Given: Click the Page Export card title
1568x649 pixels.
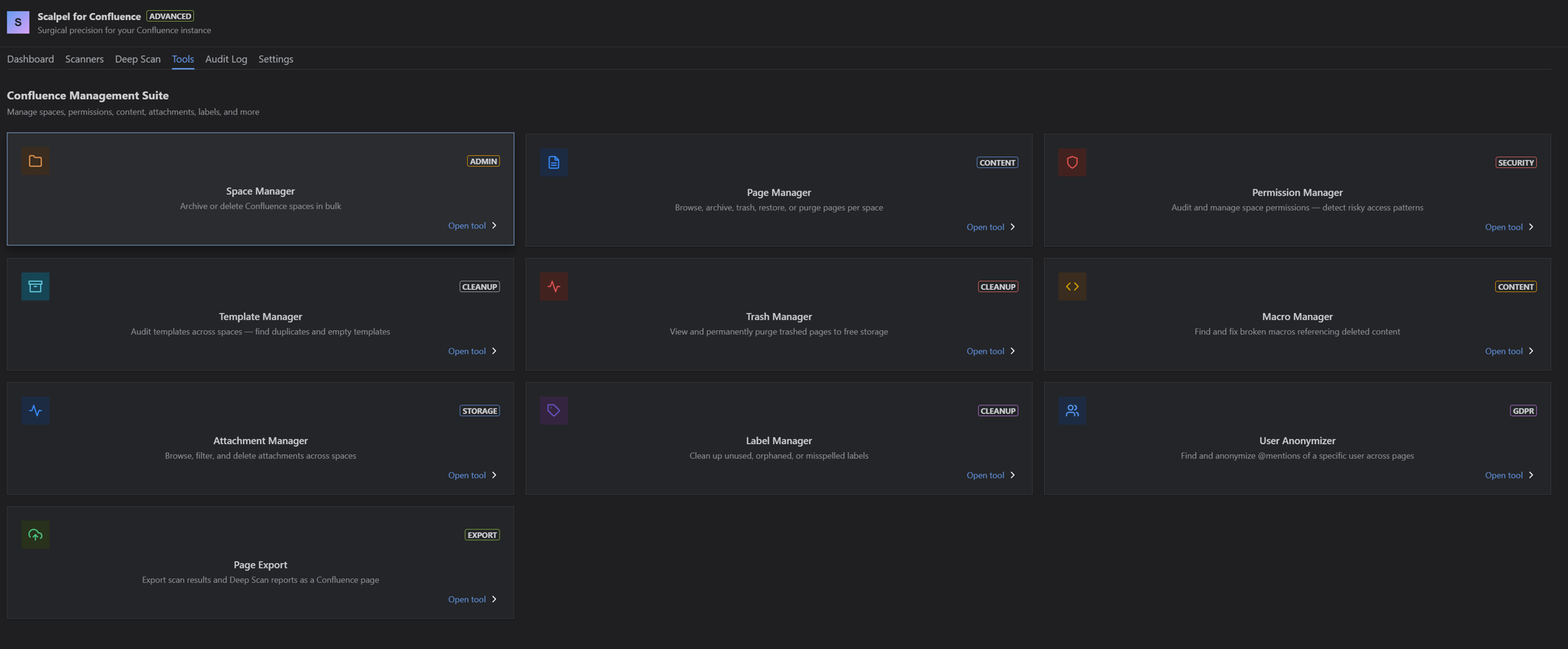Looking at the screenshot, I should [260, 565].
